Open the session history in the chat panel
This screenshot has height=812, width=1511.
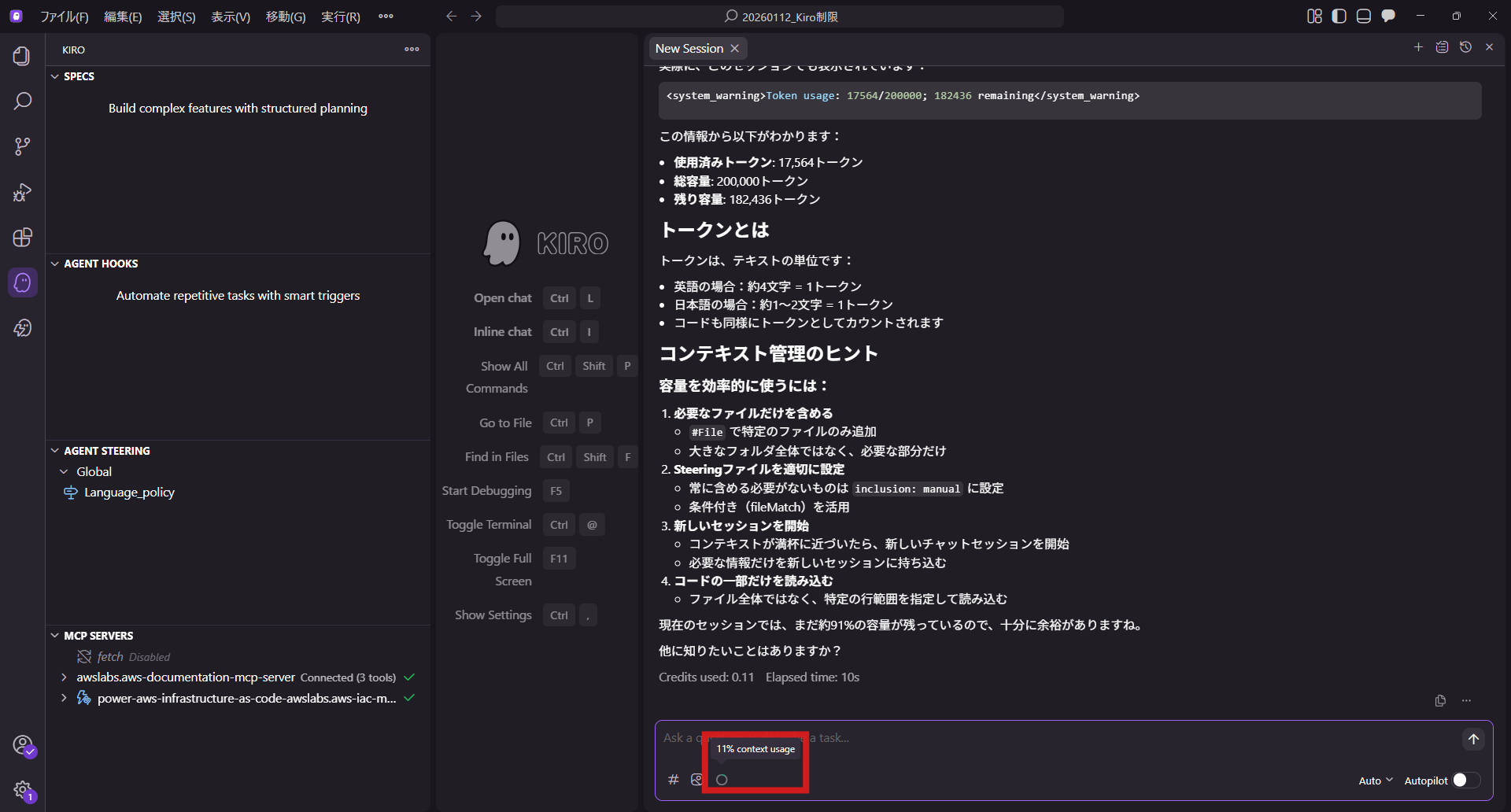pos(1465,47)
